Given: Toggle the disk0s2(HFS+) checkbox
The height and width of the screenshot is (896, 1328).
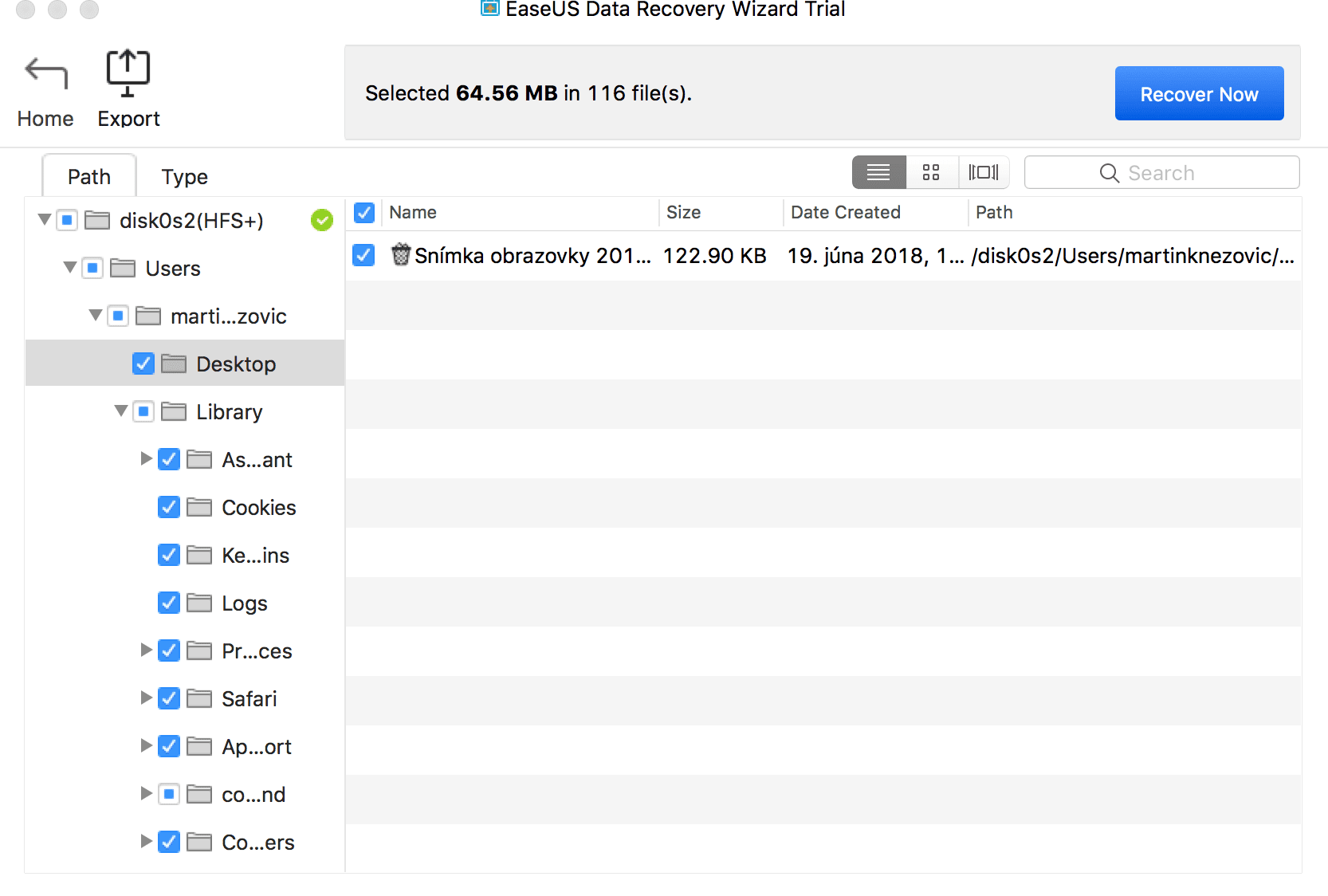Looking at the screenshot, I should point(67,220).
